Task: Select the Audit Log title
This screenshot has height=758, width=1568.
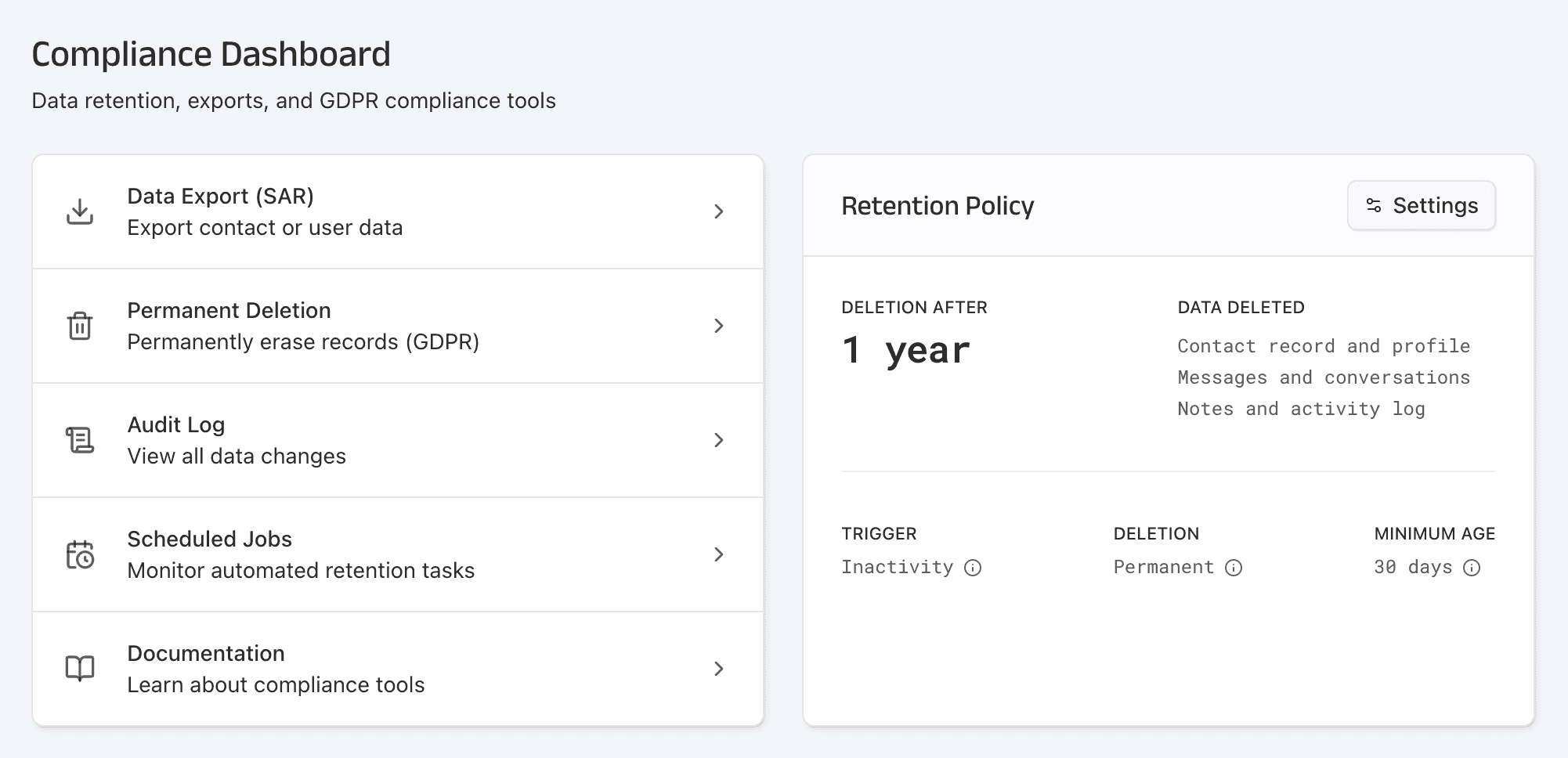Action: click(x=176, y=424)
